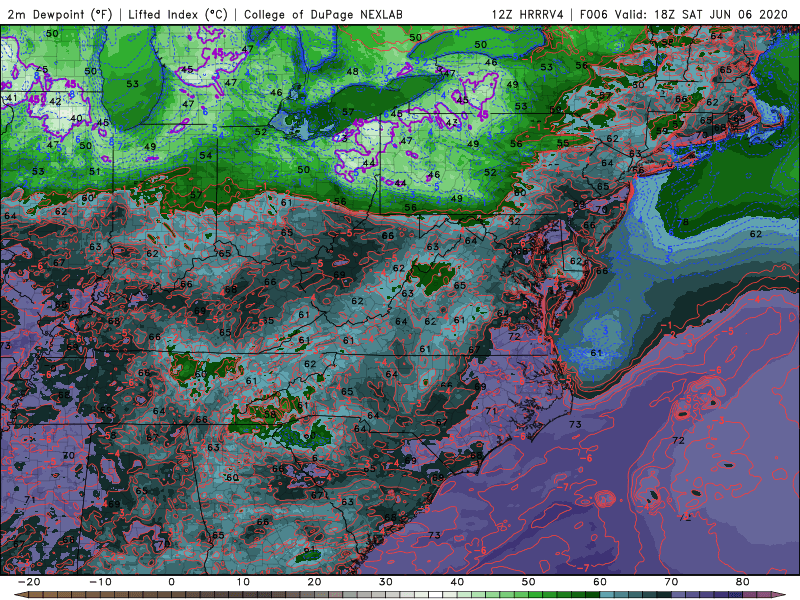Click the 60 label on the color scale
The width and height of the screenshot is (800, 600).
600,582
